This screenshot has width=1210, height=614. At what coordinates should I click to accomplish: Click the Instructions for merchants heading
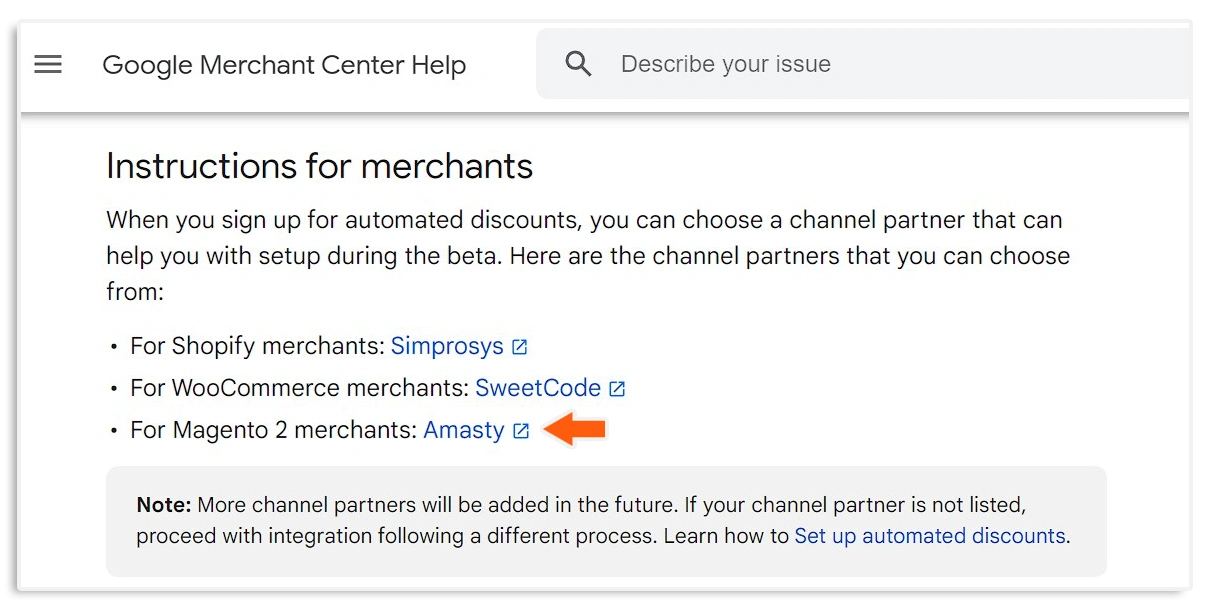click(x=319, y=166)
